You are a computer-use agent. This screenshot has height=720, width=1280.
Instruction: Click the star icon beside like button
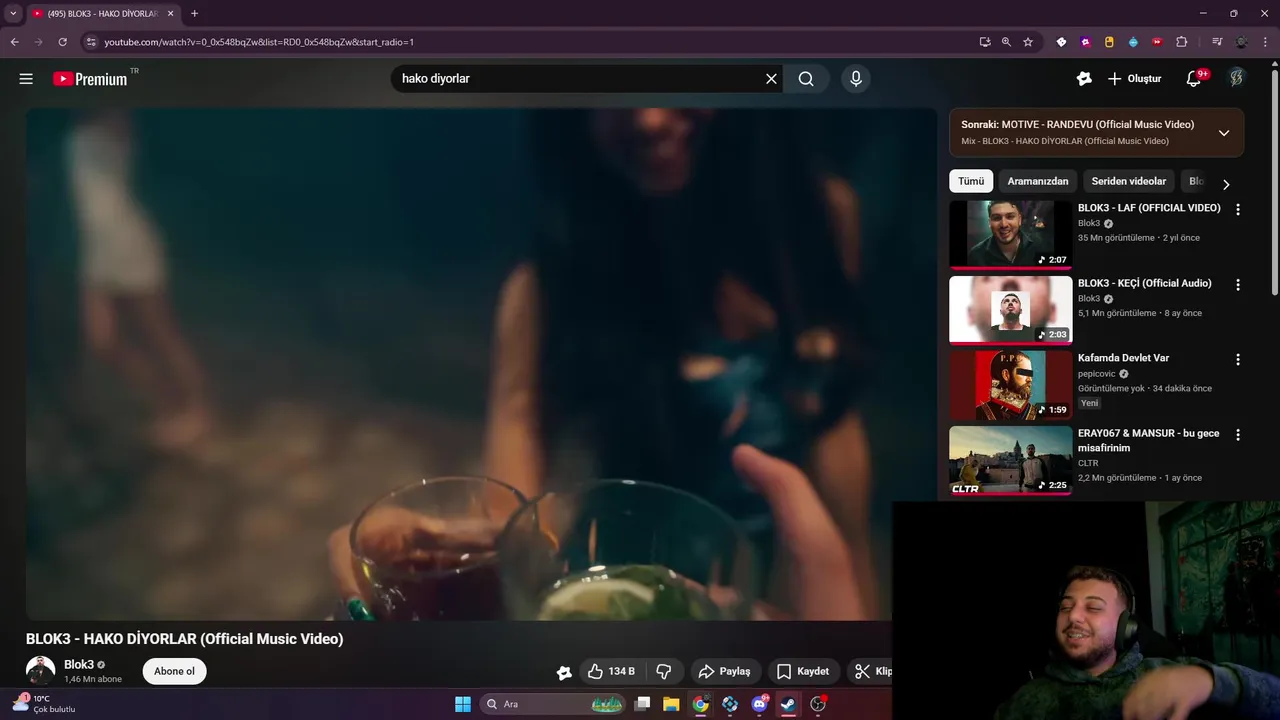[564, 673]
